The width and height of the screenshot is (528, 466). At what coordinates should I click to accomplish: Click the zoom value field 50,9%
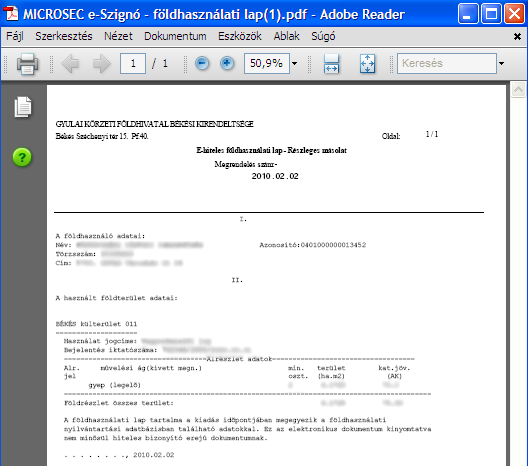(267, 63)
